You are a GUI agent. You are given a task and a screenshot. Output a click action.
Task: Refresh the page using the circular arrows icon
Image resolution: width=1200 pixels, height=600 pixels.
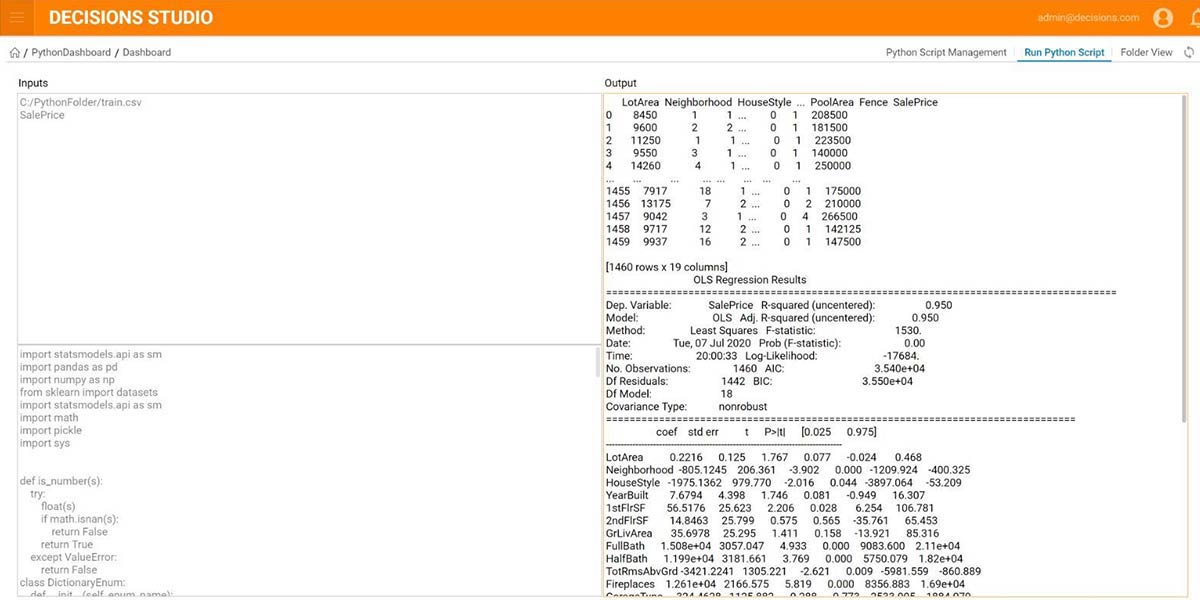1188,53
